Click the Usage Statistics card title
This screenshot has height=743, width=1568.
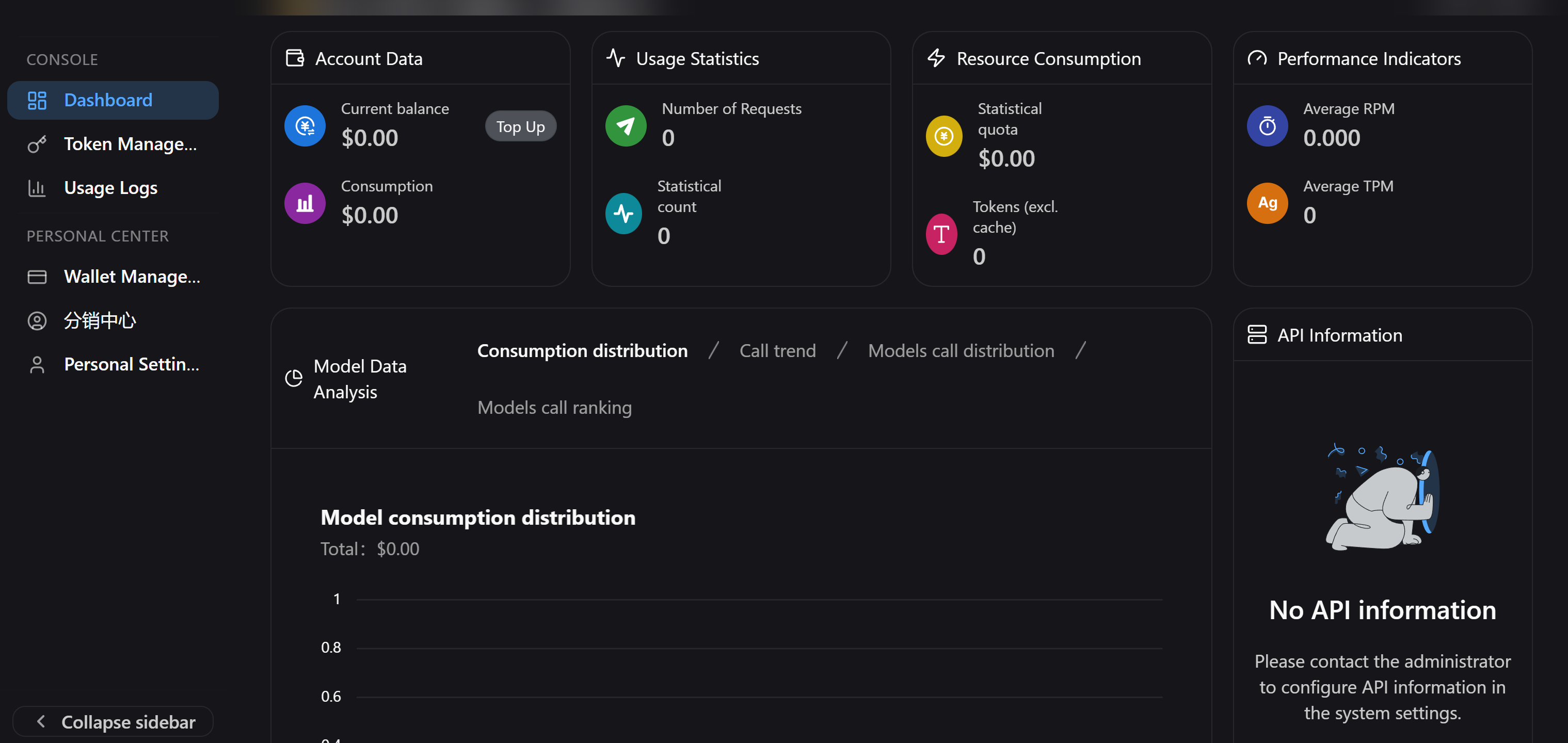tap(698, 58)
